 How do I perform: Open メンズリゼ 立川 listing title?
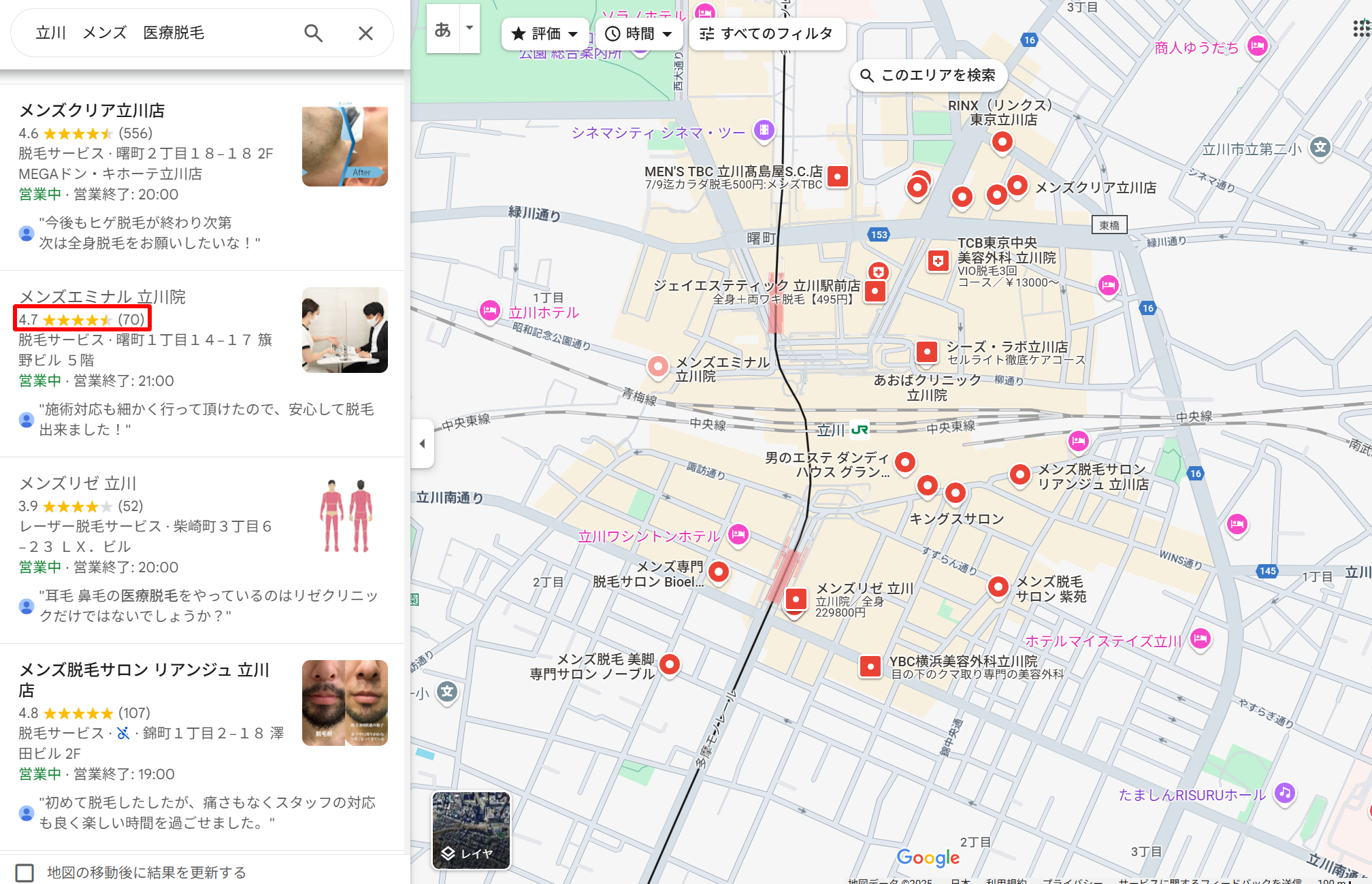(78, 483)
